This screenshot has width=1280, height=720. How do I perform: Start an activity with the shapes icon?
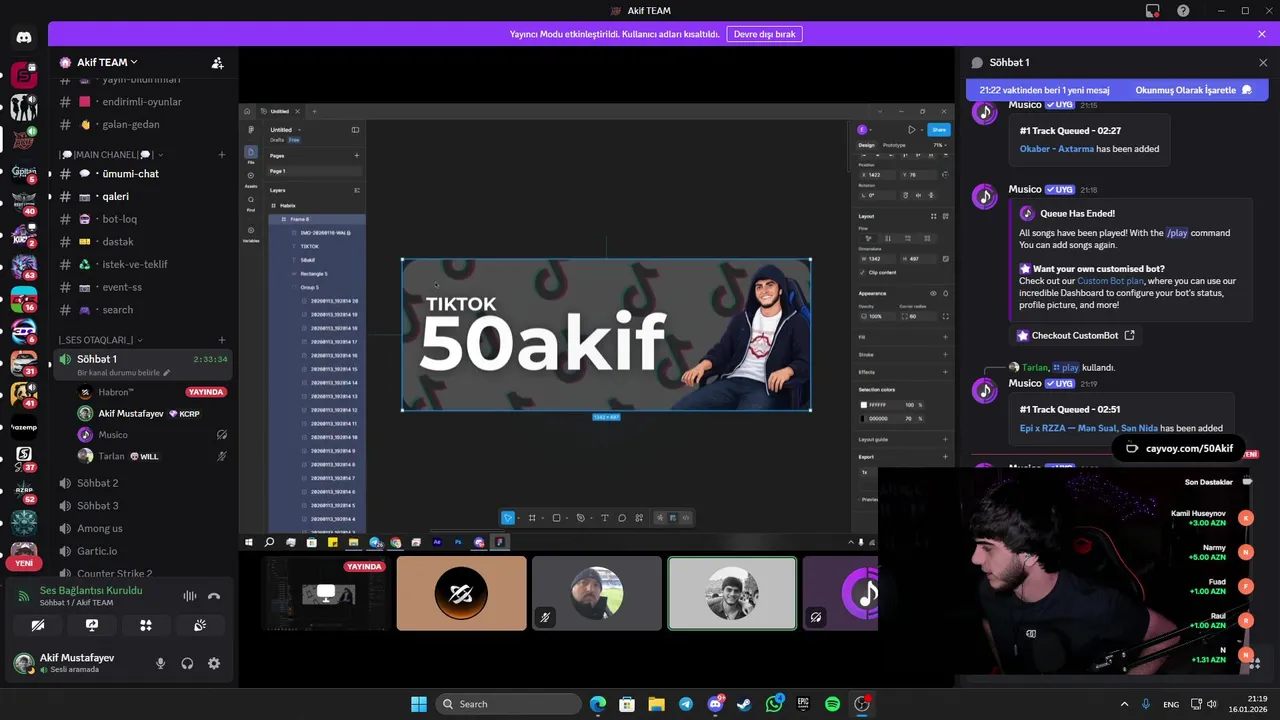[x=146, y=625]
